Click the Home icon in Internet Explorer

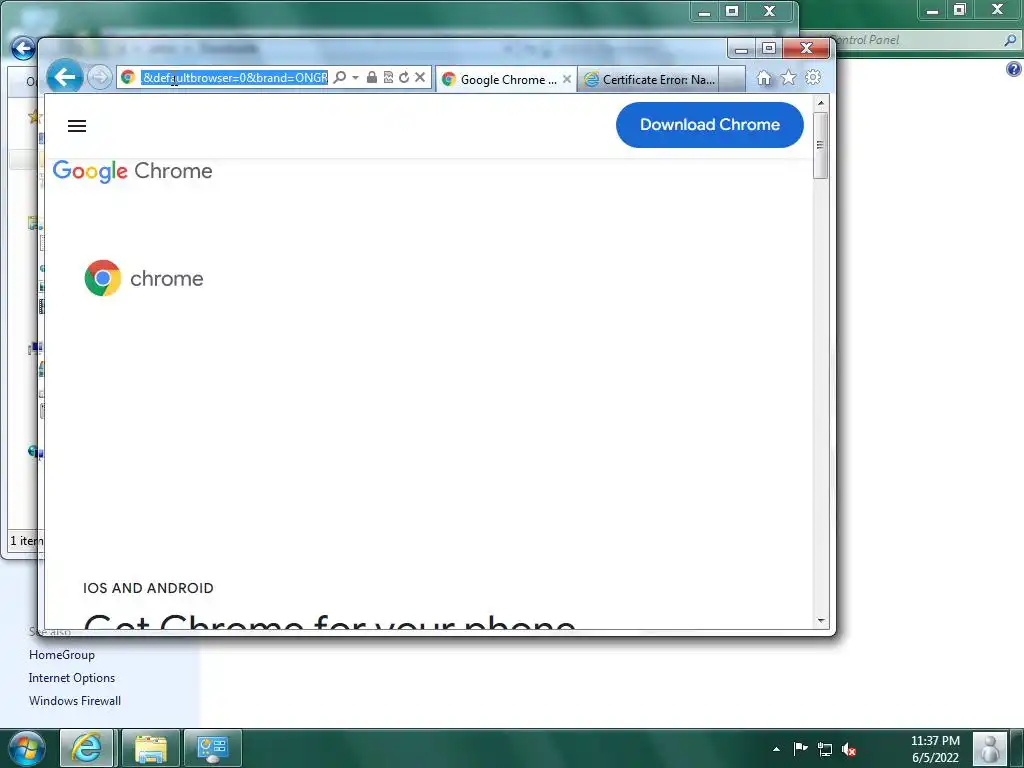763,78
